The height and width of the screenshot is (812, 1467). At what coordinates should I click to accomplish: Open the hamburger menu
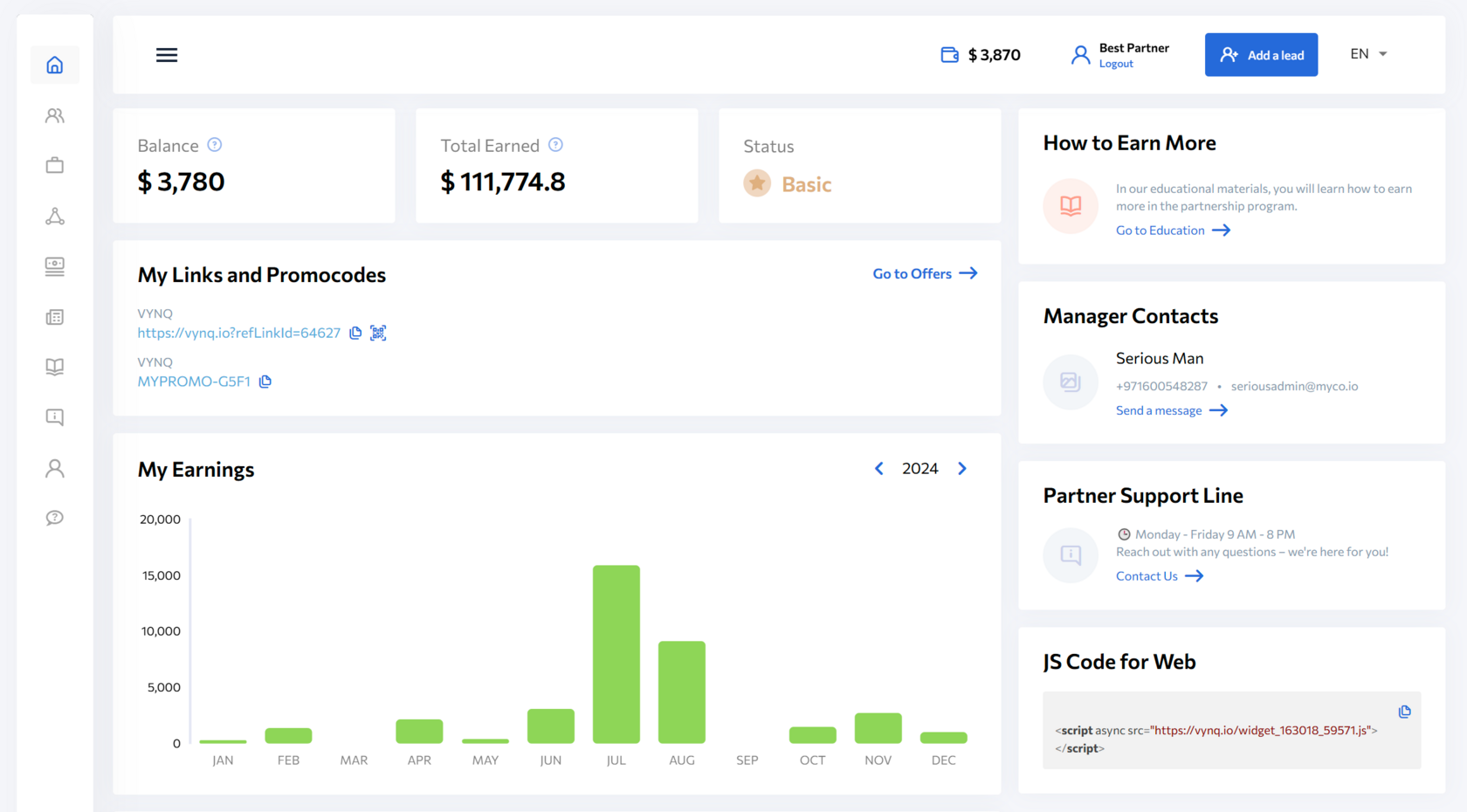[167, 55]
